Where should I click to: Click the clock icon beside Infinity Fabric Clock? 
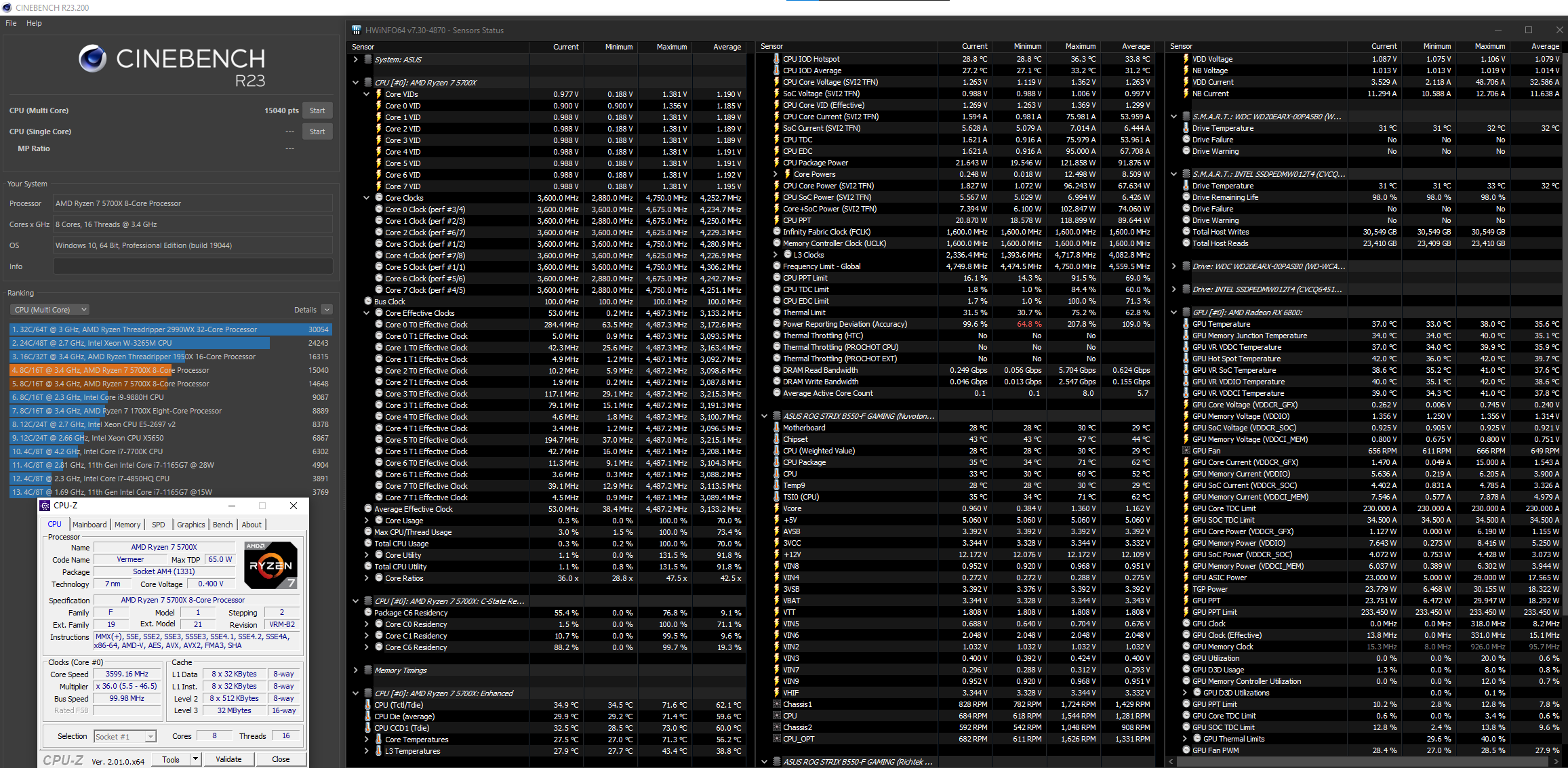[777, 232]
